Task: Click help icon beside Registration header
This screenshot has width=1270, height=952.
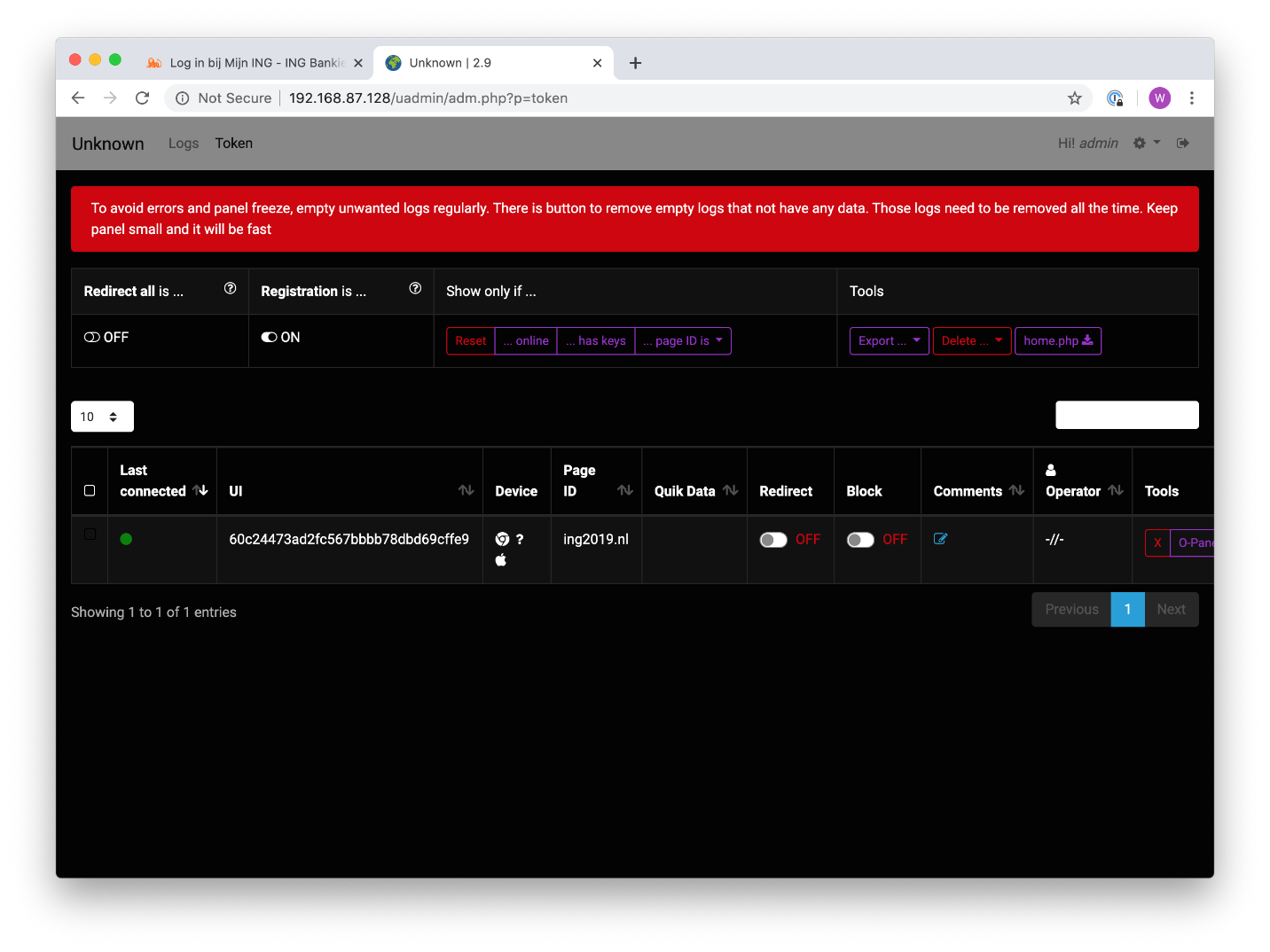Action: pos(415,288)
